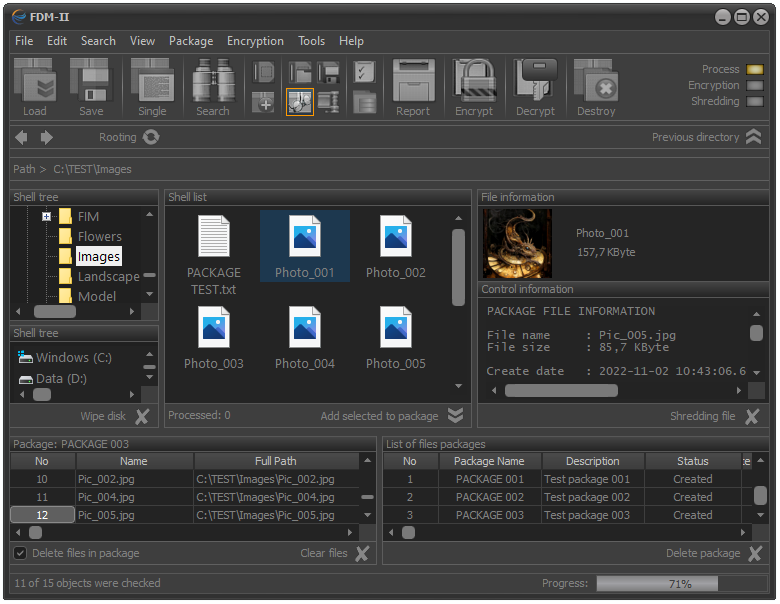Open the Edit menu
The width and height of the screenshot is (780, 604).
pyautogui.click(x=57, y=41)
